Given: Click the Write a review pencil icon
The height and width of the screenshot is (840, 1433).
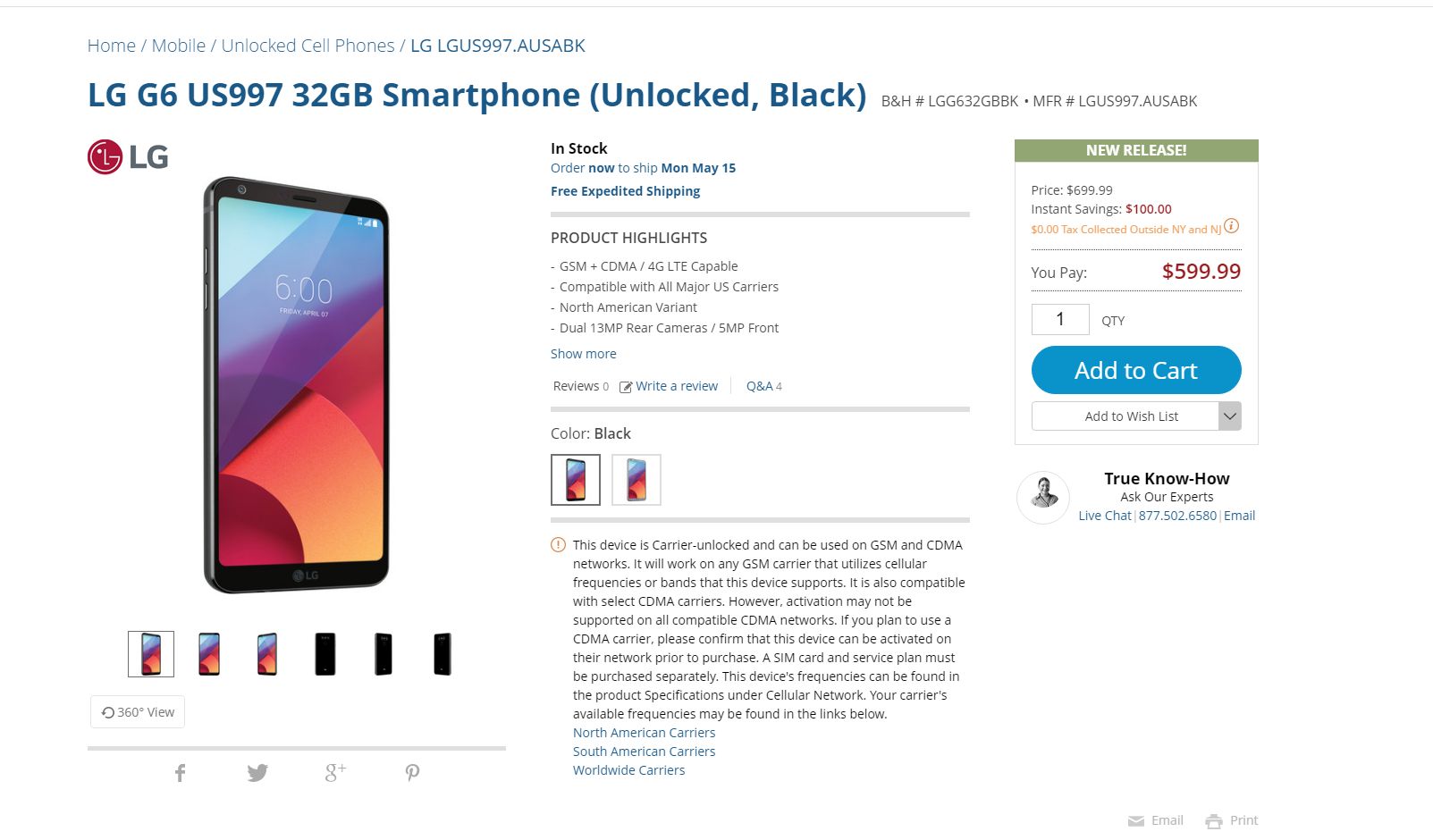Looking at the screenshot, I should [x=626, y=387].
